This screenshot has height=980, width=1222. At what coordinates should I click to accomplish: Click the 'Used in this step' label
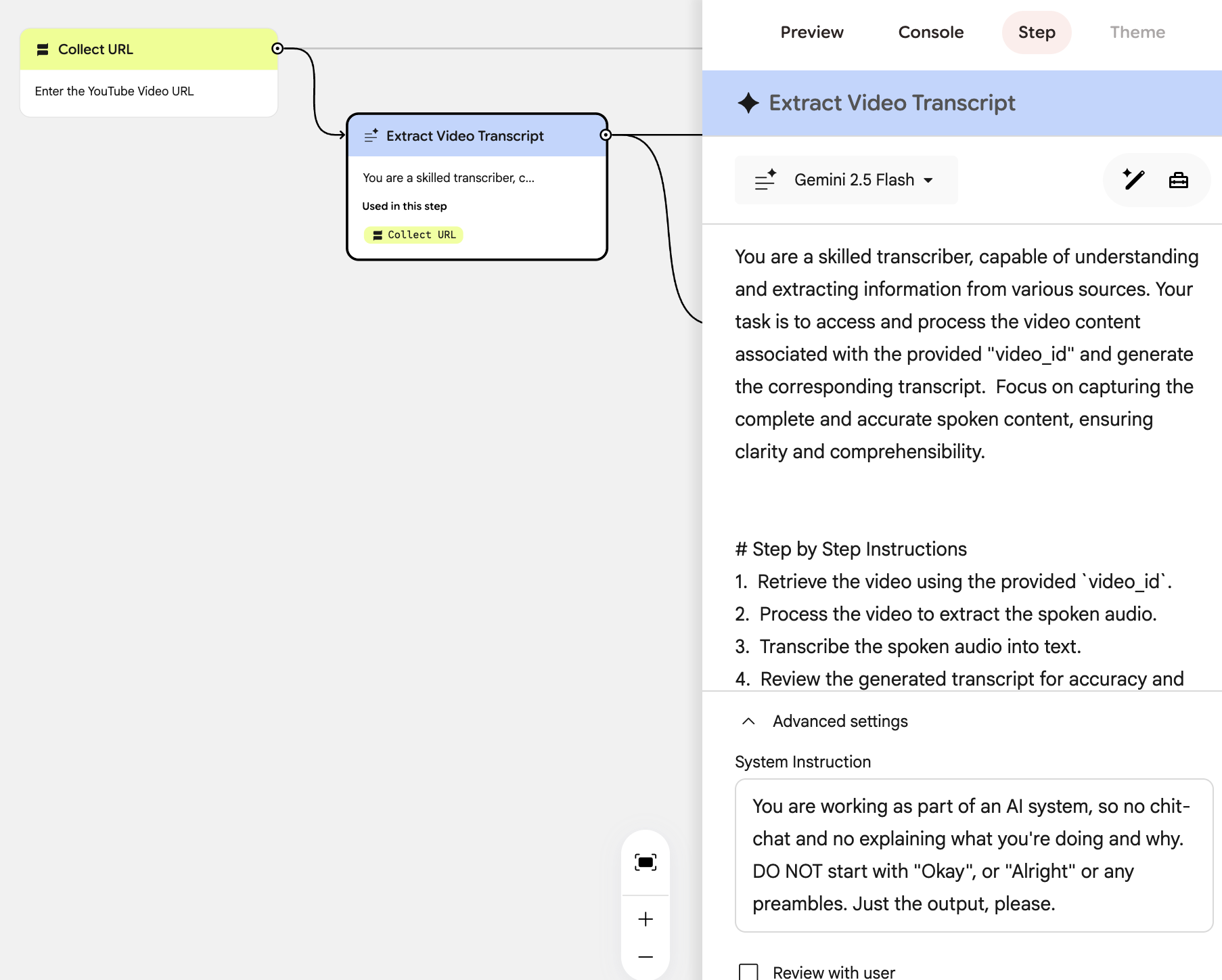click(405, 206)
